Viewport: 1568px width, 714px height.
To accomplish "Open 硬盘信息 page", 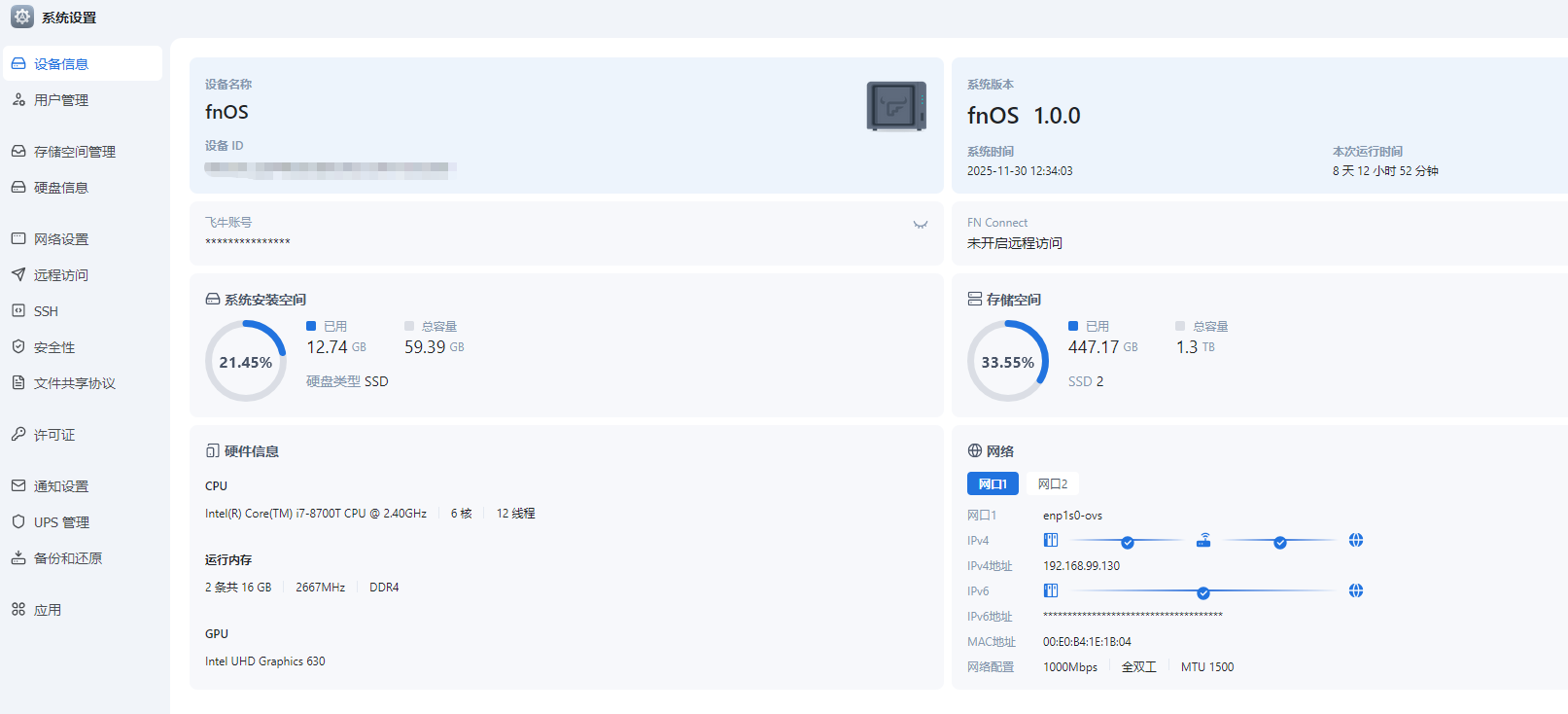I will [x=82, y=187].
